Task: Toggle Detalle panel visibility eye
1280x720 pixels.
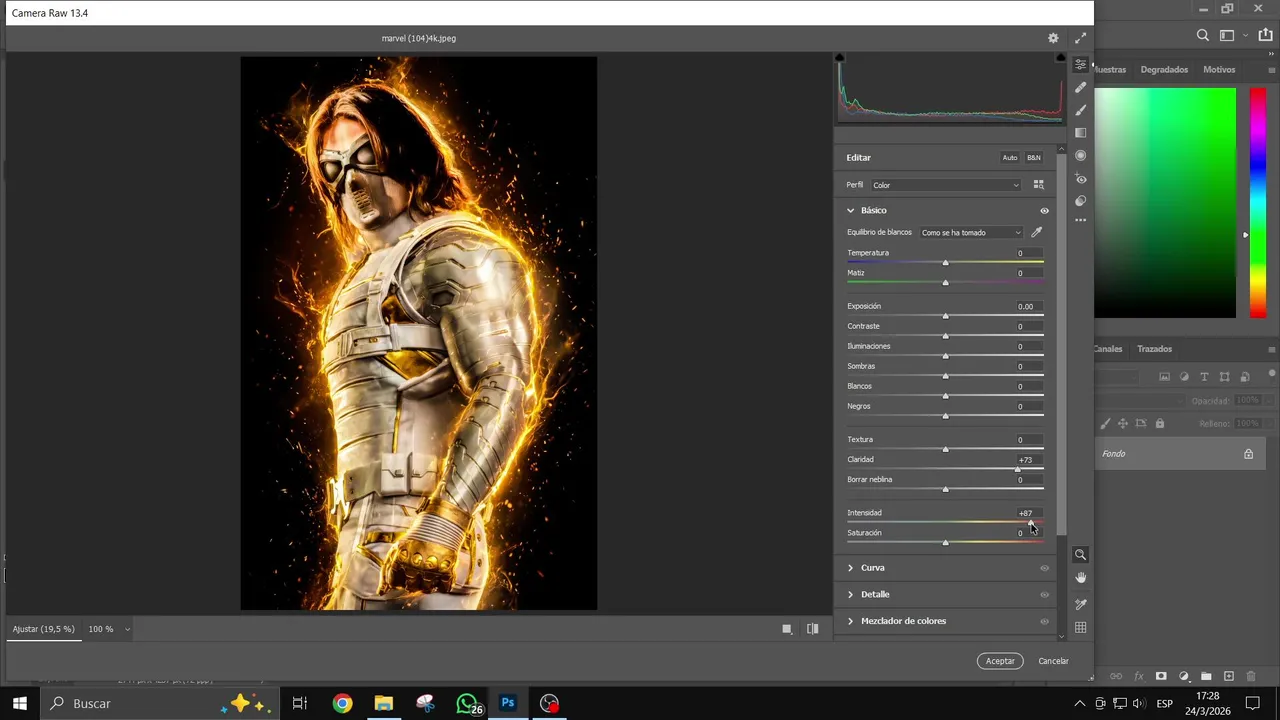Action: pos(1044,595)
